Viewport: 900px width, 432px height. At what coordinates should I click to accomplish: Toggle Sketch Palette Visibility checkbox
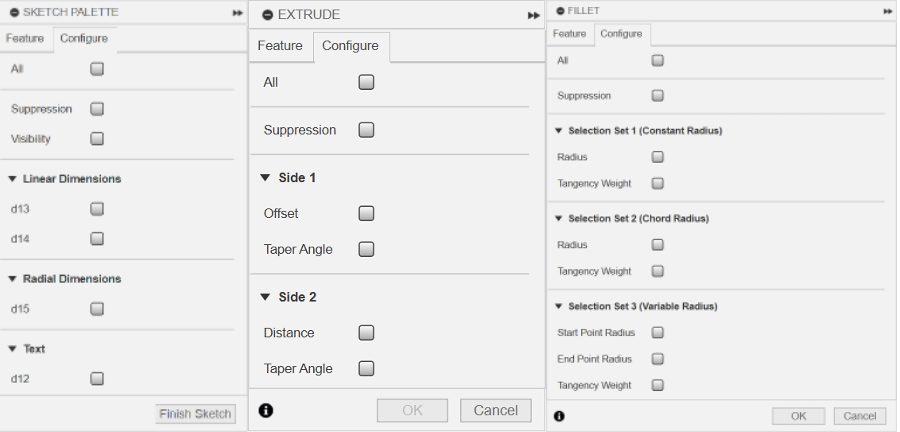point(97,139)
